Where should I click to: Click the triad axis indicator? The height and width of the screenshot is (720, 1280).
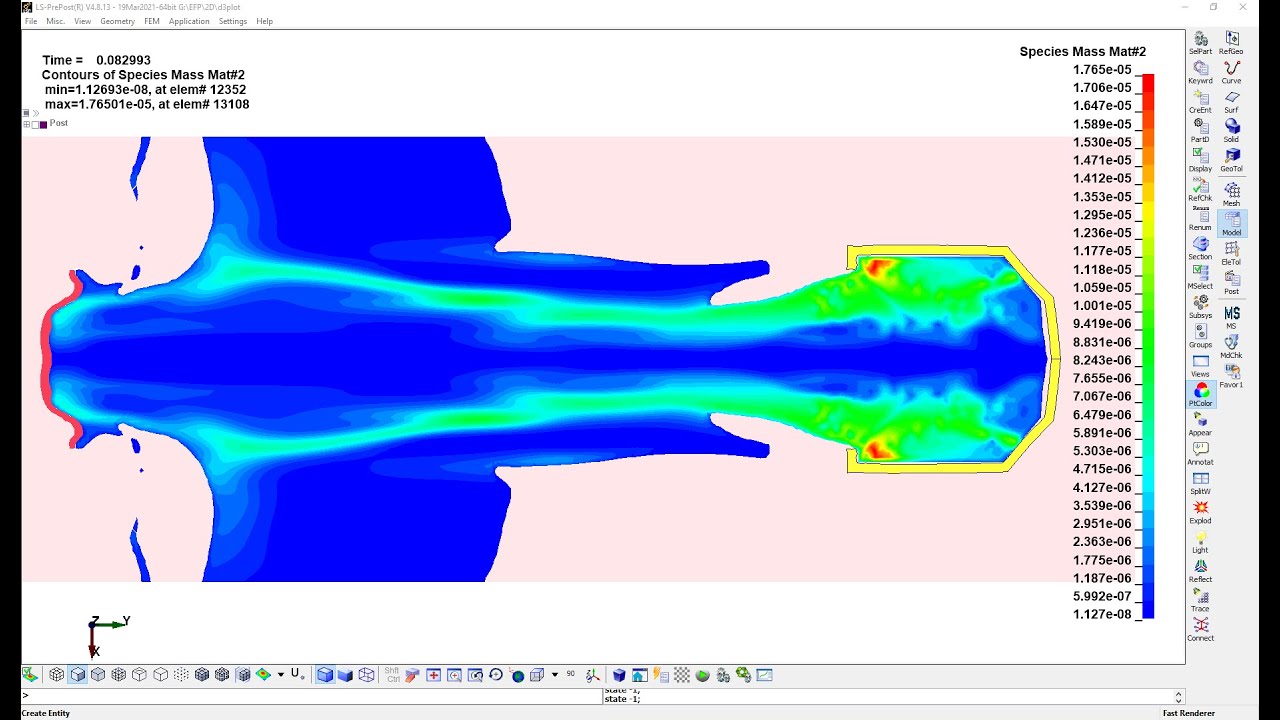pos(108,635)
